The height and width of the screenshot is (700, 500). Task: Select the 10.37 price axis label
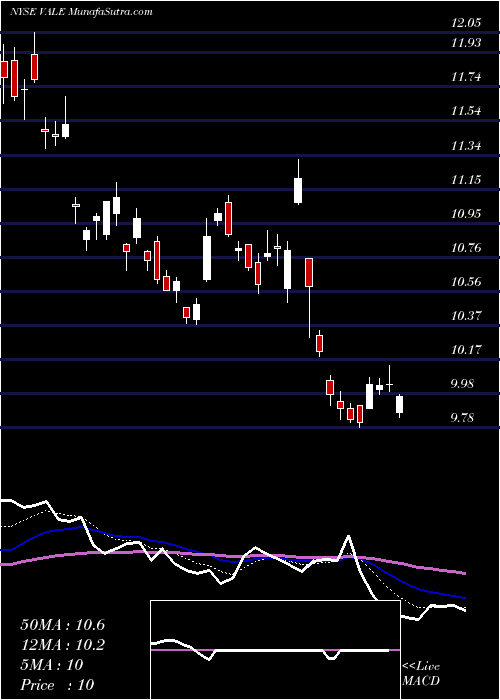click(x=466, y=316)
